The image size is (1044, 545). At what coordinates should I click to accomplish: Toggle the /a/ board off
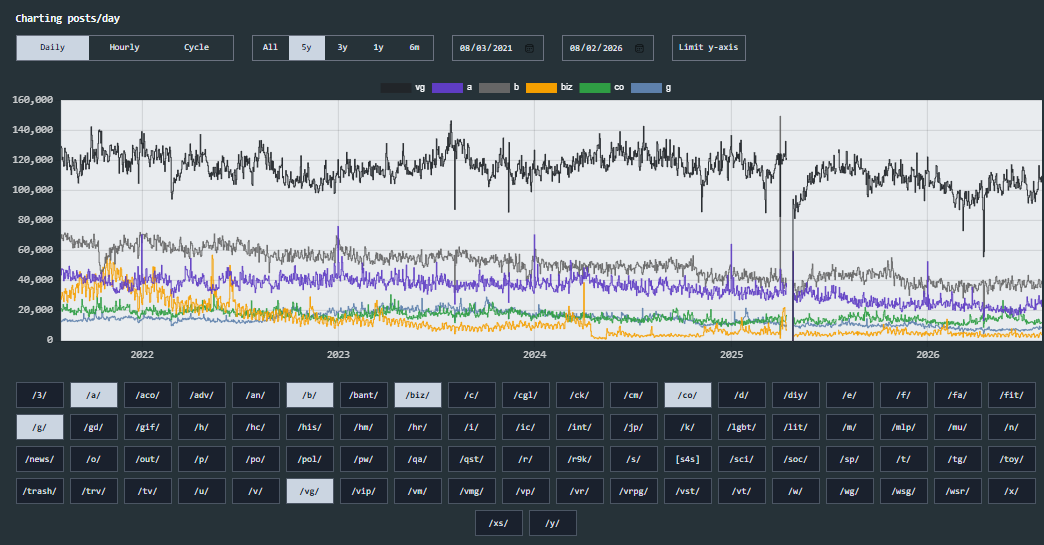pos(94,395)
